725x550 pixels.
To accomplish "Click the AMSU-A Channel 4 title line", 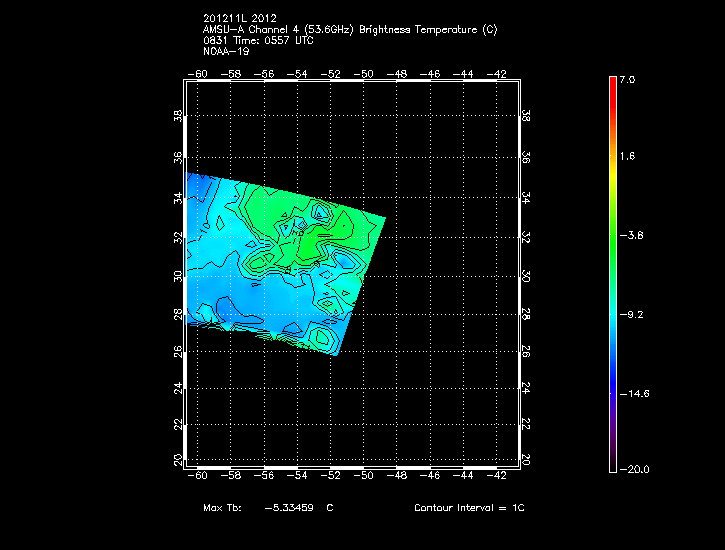I will (349, 30).
